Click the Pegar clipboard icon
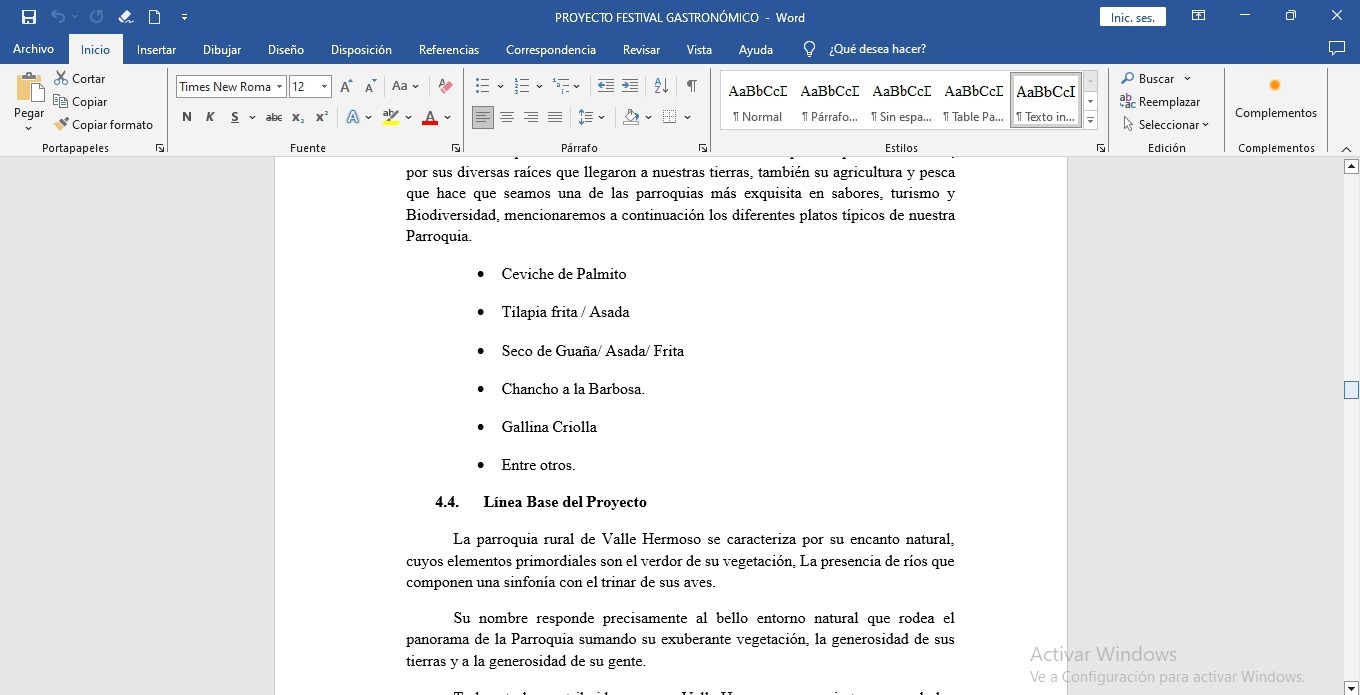1360x695 pixels. [29, 90]
